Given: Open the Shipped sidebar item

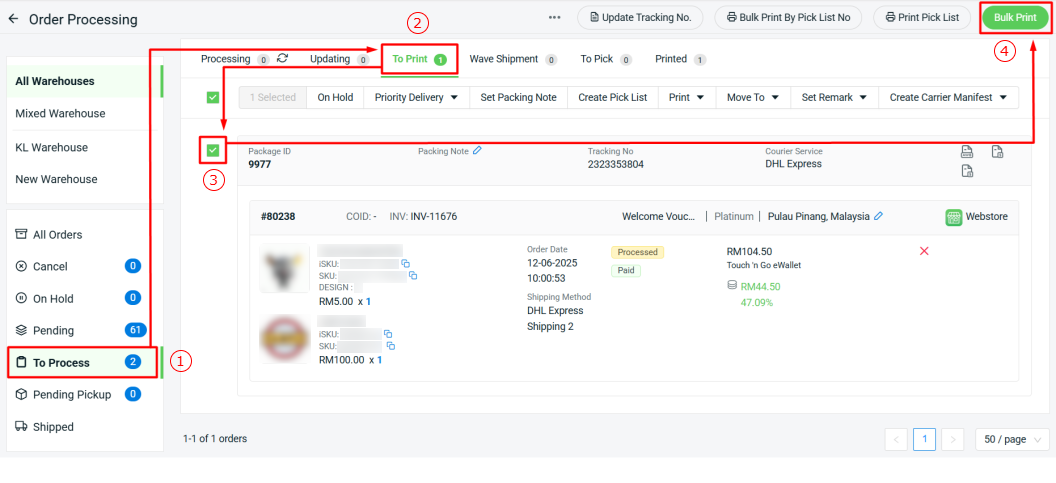Looking at the screenshot, I should (84, 426).
